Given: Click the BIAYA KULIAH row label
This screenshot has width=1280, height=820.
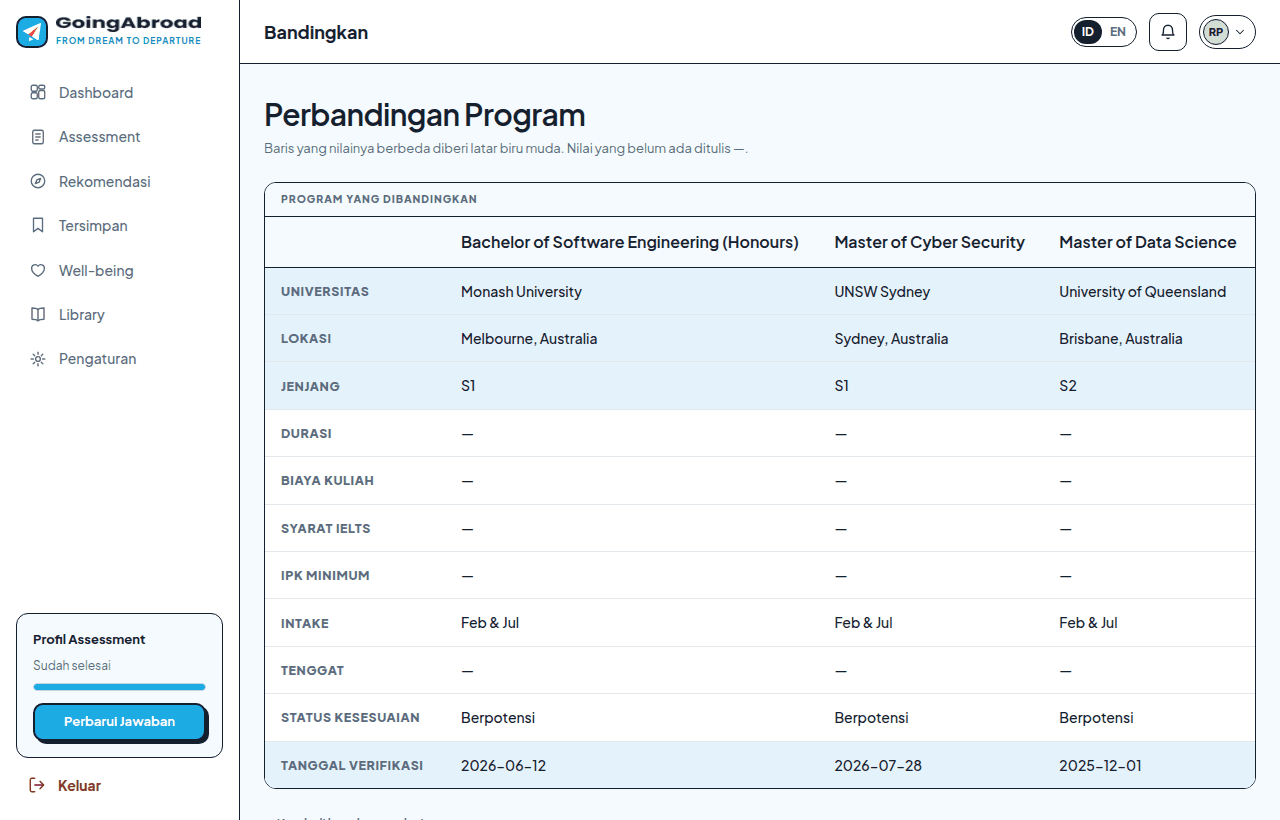Looking at the screenshot, I should coord(327,481).
